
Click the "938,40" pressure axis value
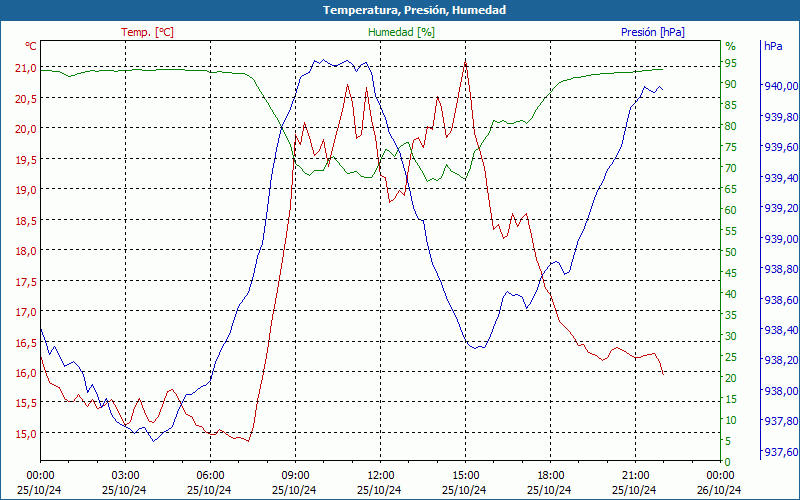[x=781, y=330]
